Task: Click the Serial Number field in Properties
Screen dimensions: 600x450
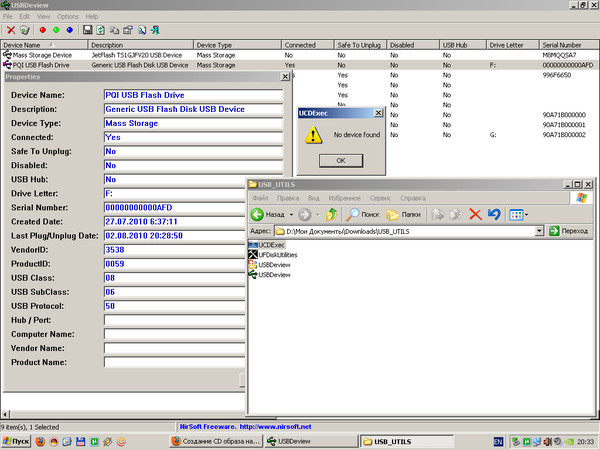Action: click(x=174, y=207)
